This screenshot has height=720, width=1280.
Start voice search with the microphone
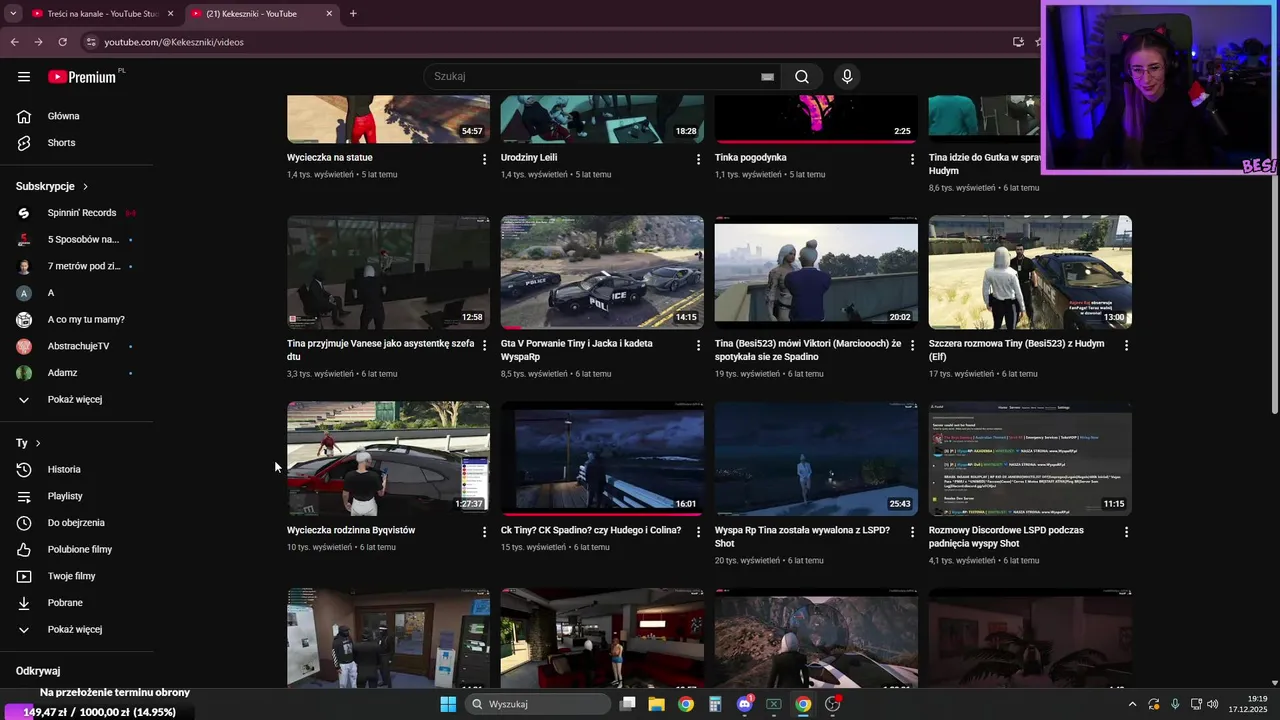click(847, 77)
